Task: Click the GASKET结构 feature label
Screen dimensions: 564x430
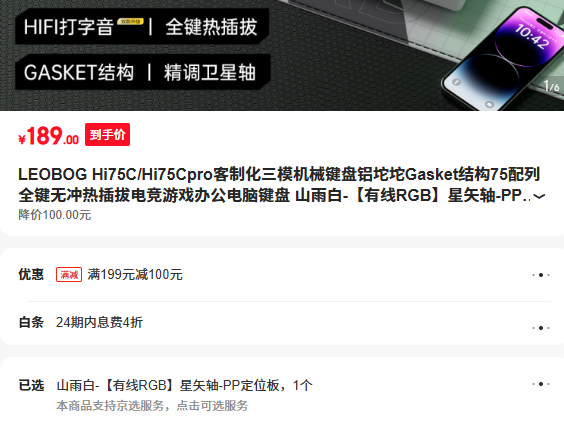Action: tap(79, 72)
